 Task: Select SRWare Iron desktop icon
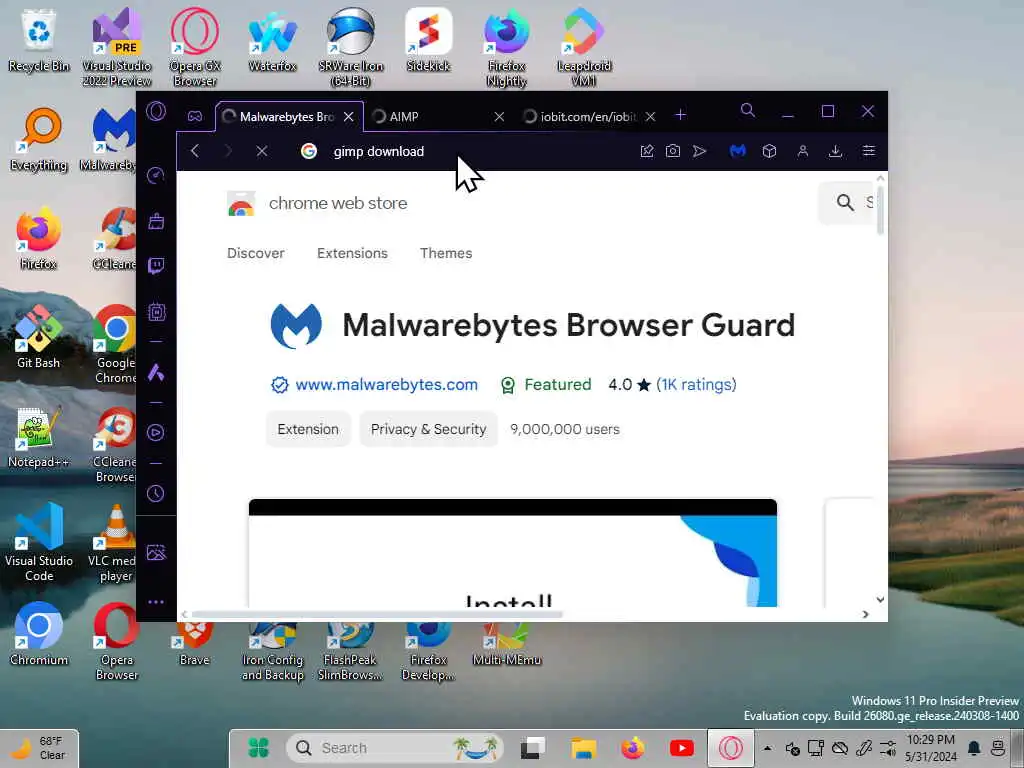351,48
